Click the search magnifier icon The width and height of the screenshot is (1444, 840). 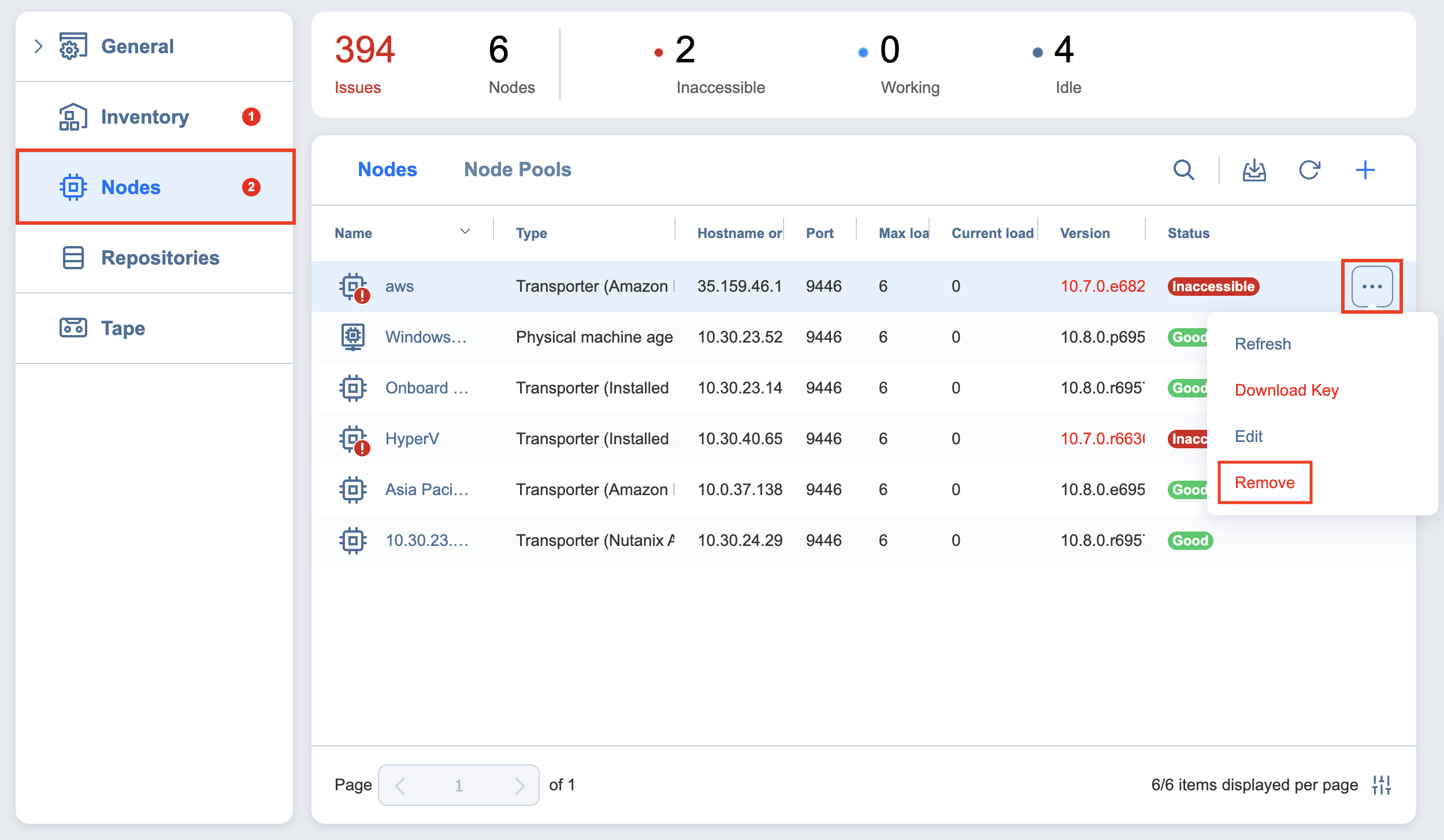[1183, 170]
